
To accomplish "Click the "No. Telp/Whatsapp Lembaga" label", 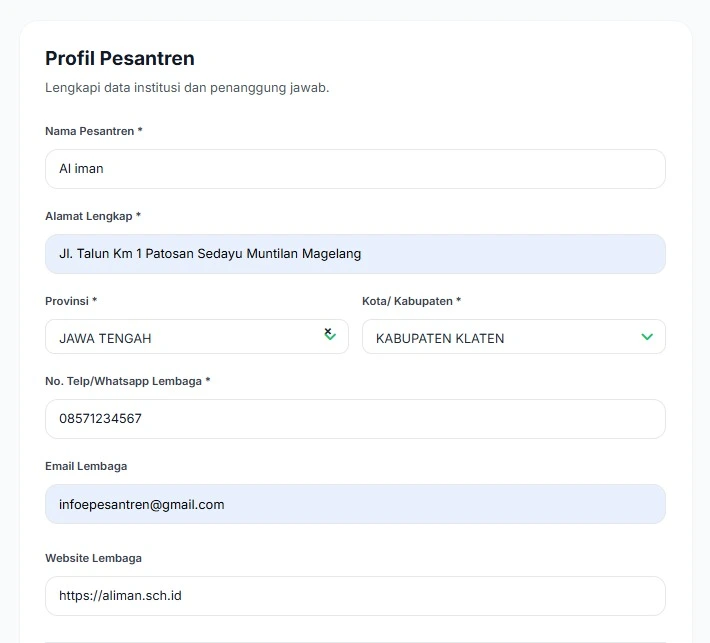I will point(127,381).
